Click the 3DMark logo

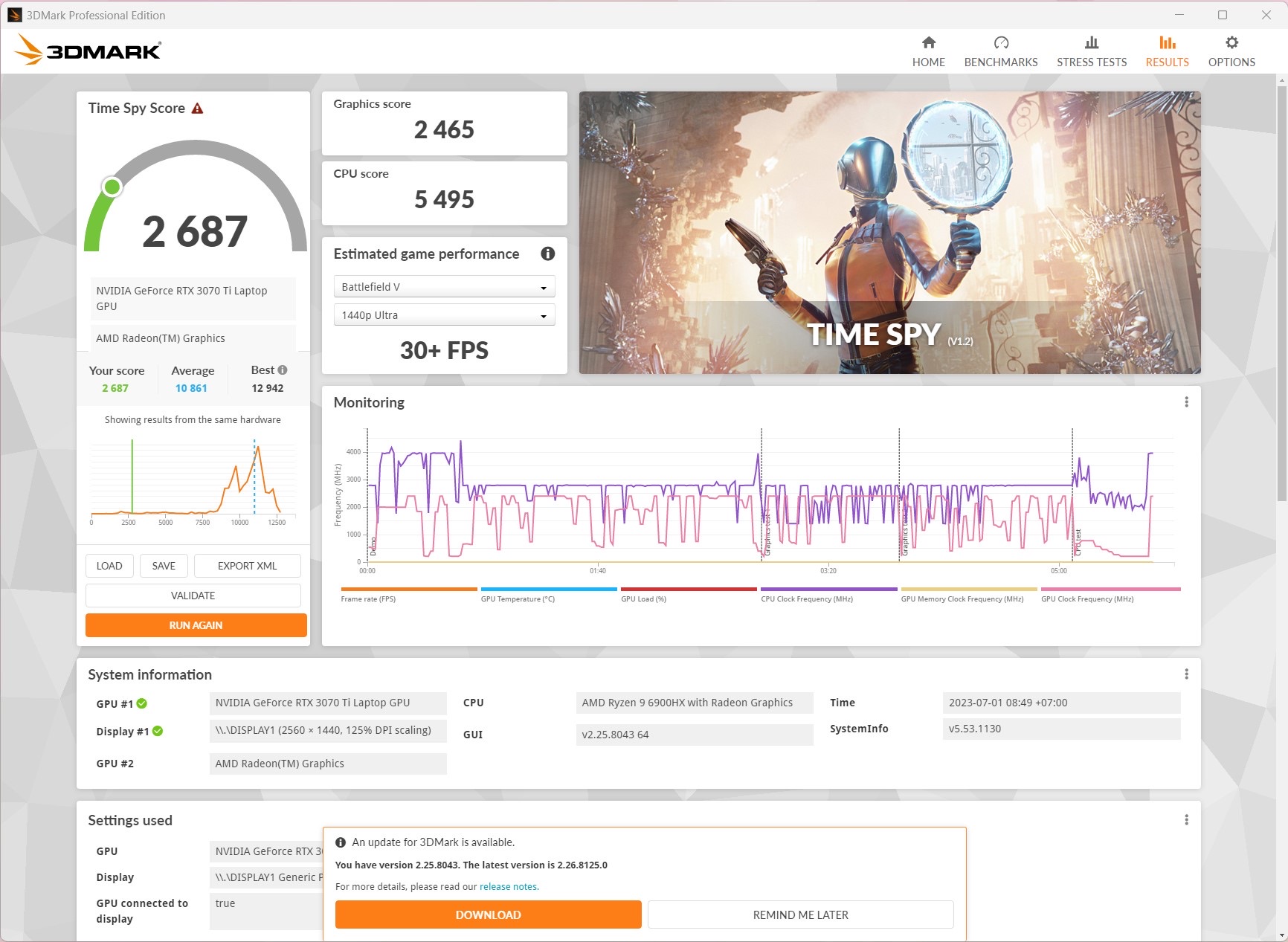tap(88, 51)
